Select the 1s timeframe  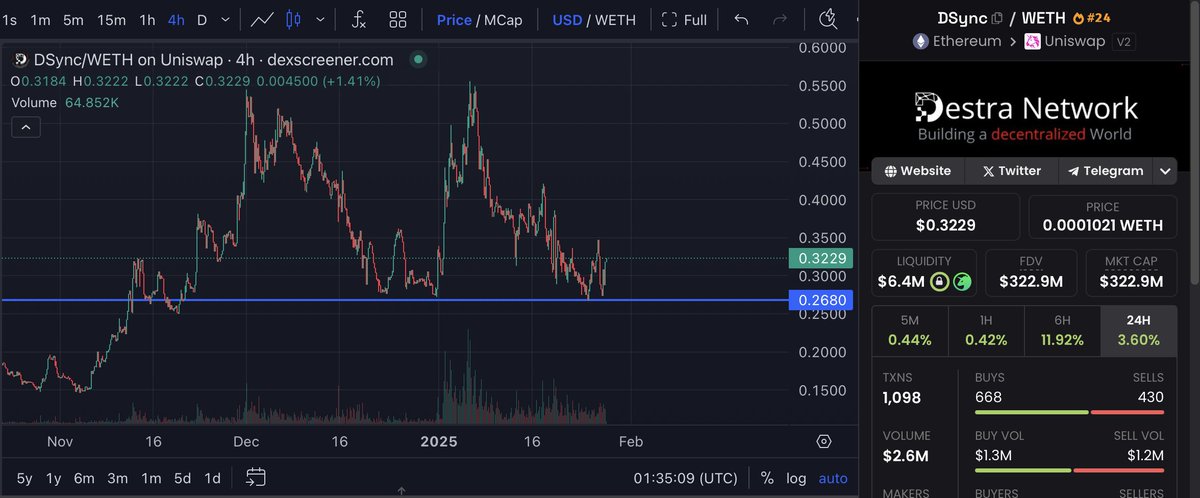pos(10,19)
